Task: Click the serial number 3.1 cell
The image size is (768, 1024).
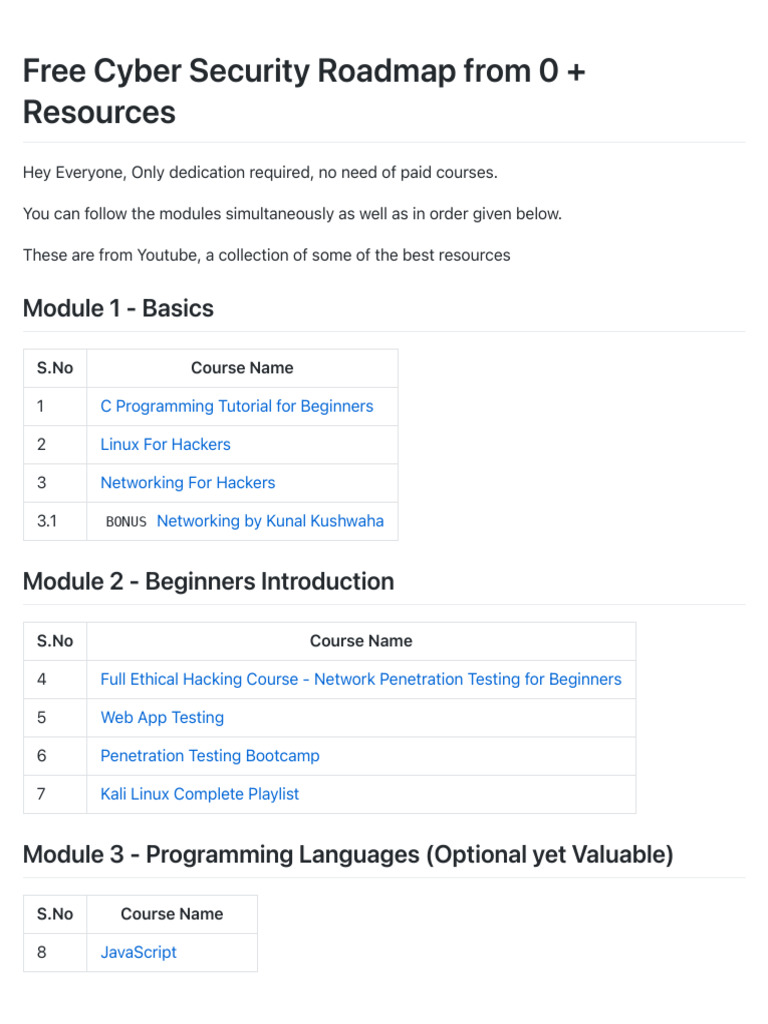Action: click(46, 521)
